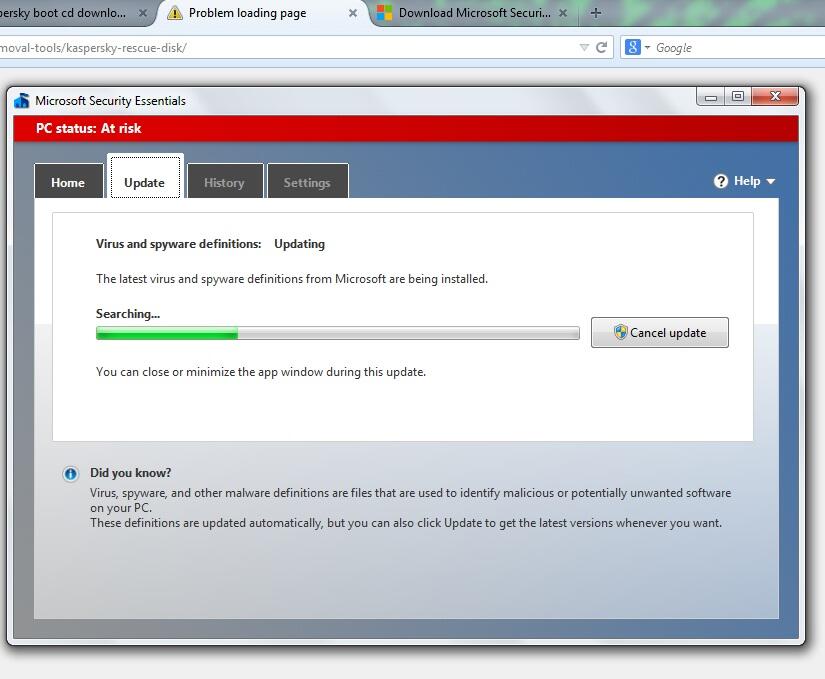Click the Security Essentials title bar icon
Viewport: 825px width, 679px height.
[x=22, y=100]
